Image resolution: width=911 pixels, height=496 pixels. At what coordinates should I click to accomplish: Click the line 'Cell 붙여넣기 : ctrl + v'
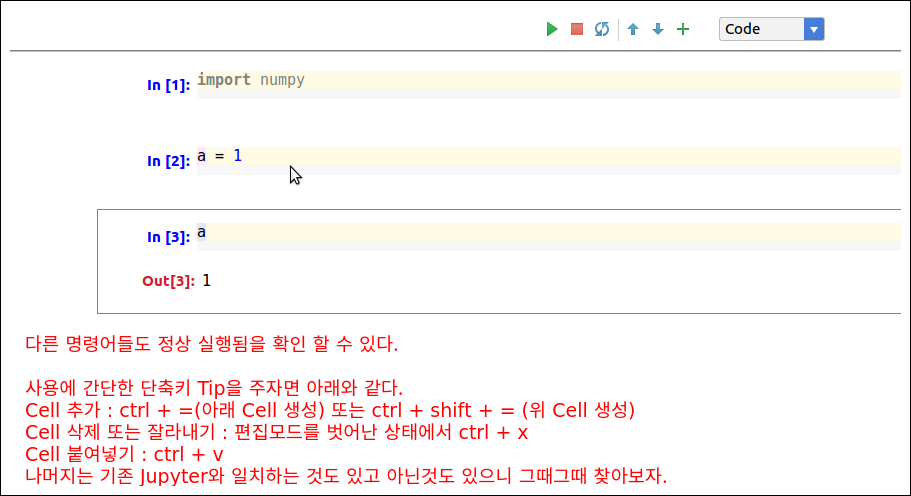(124, 454)
